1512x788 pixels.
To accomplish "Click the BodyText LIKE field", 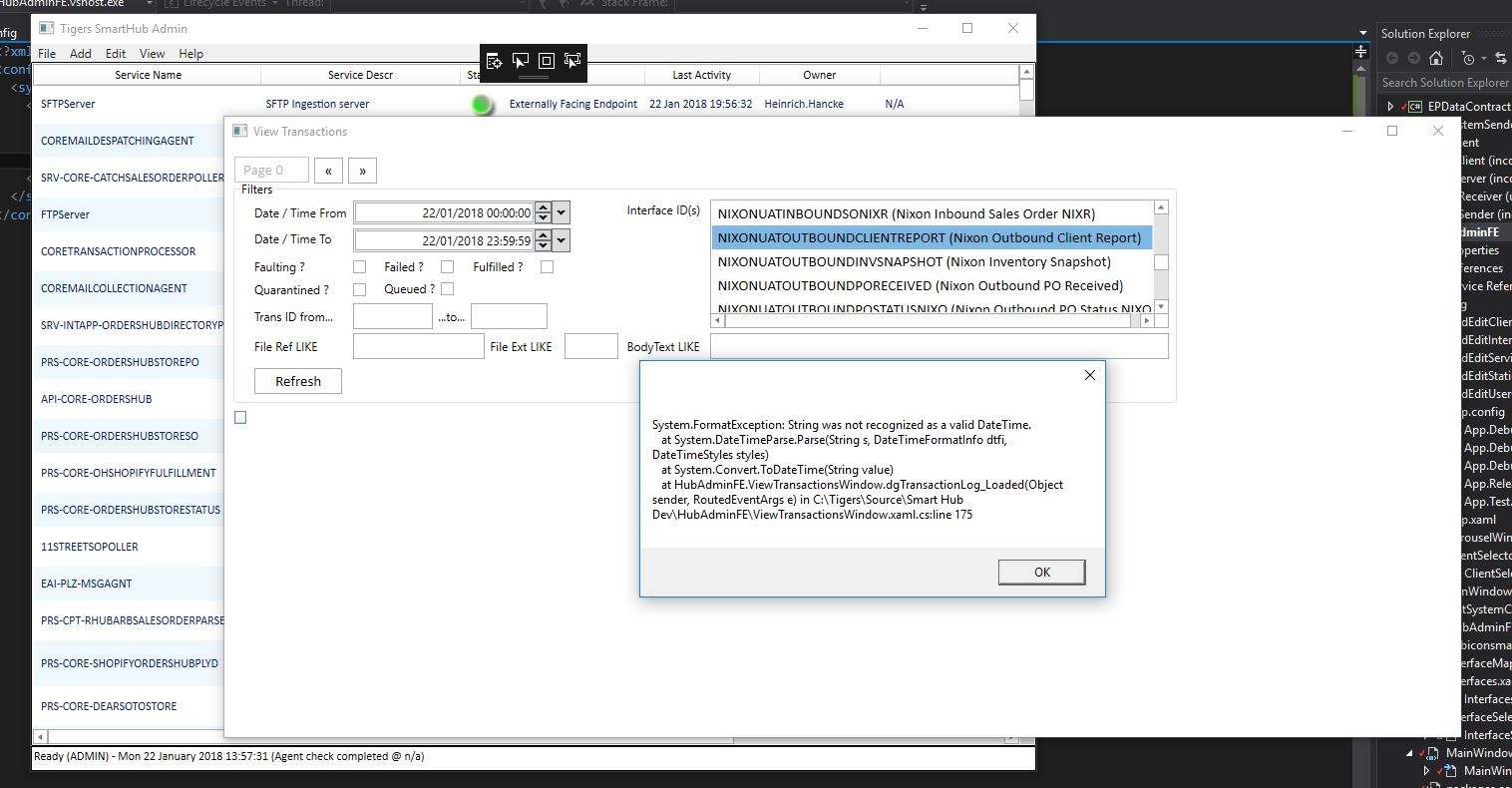I will coord(939,346).
